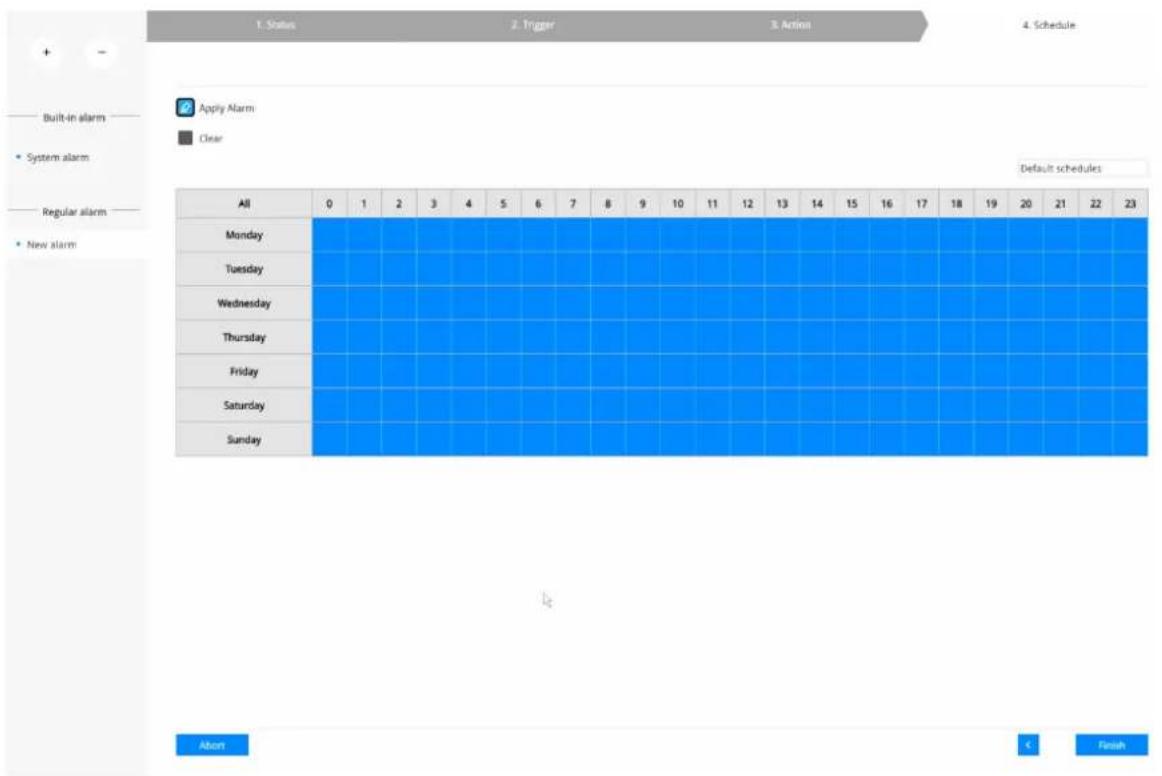
Task: Select hour 2 column header
Action: point(399,204)
